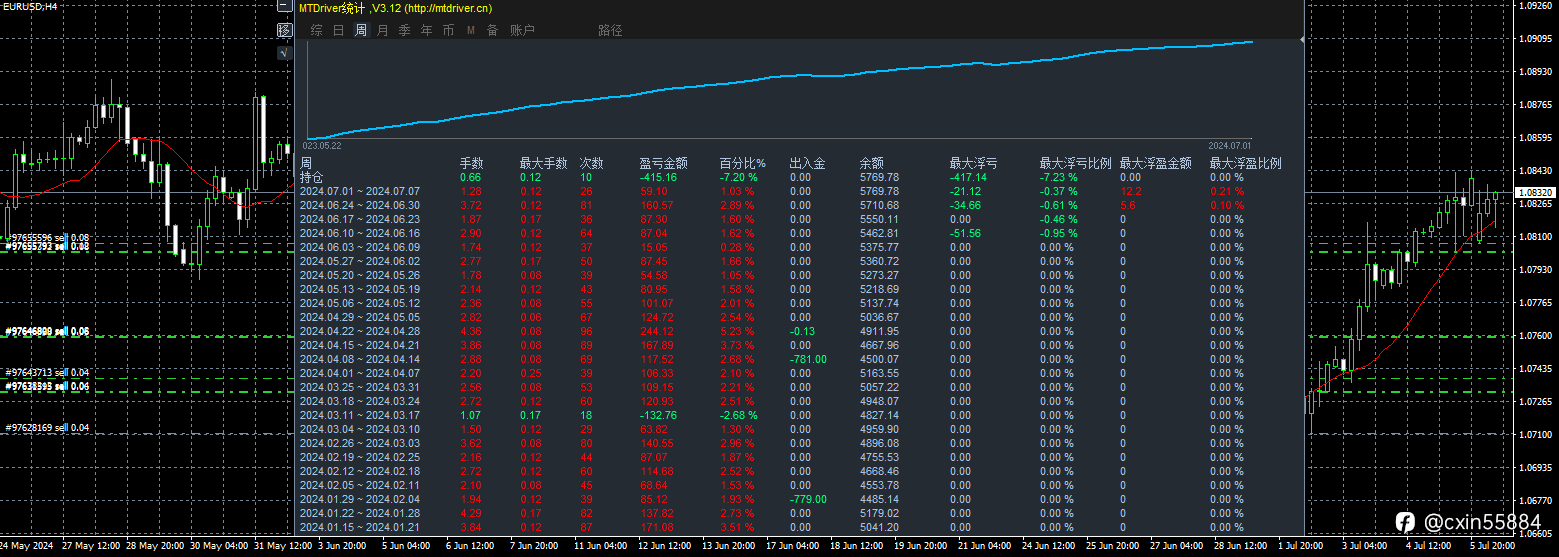Image resolution: width=1559 pixels, height=557 pixels.
Task: Click the -781.00 withdrawal value
Action: [x=808, y=359]
